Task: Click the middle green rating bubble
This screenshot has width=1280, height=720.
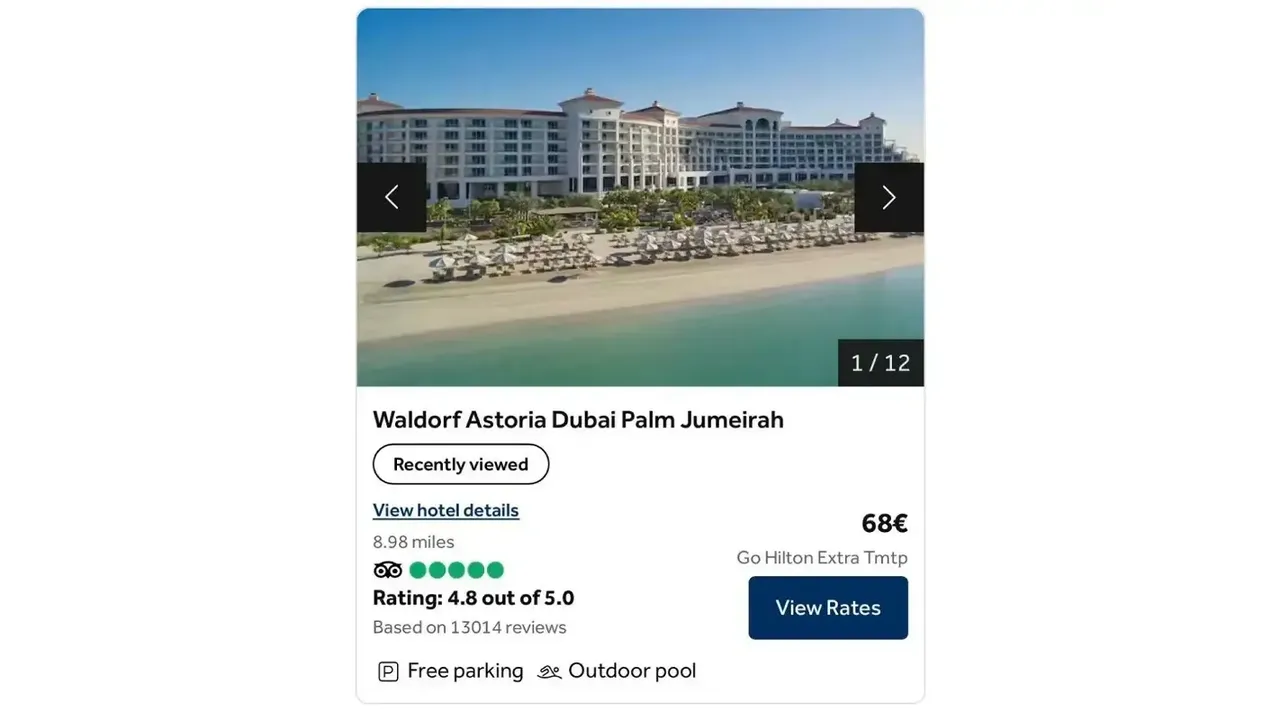Action: [457, 570]
